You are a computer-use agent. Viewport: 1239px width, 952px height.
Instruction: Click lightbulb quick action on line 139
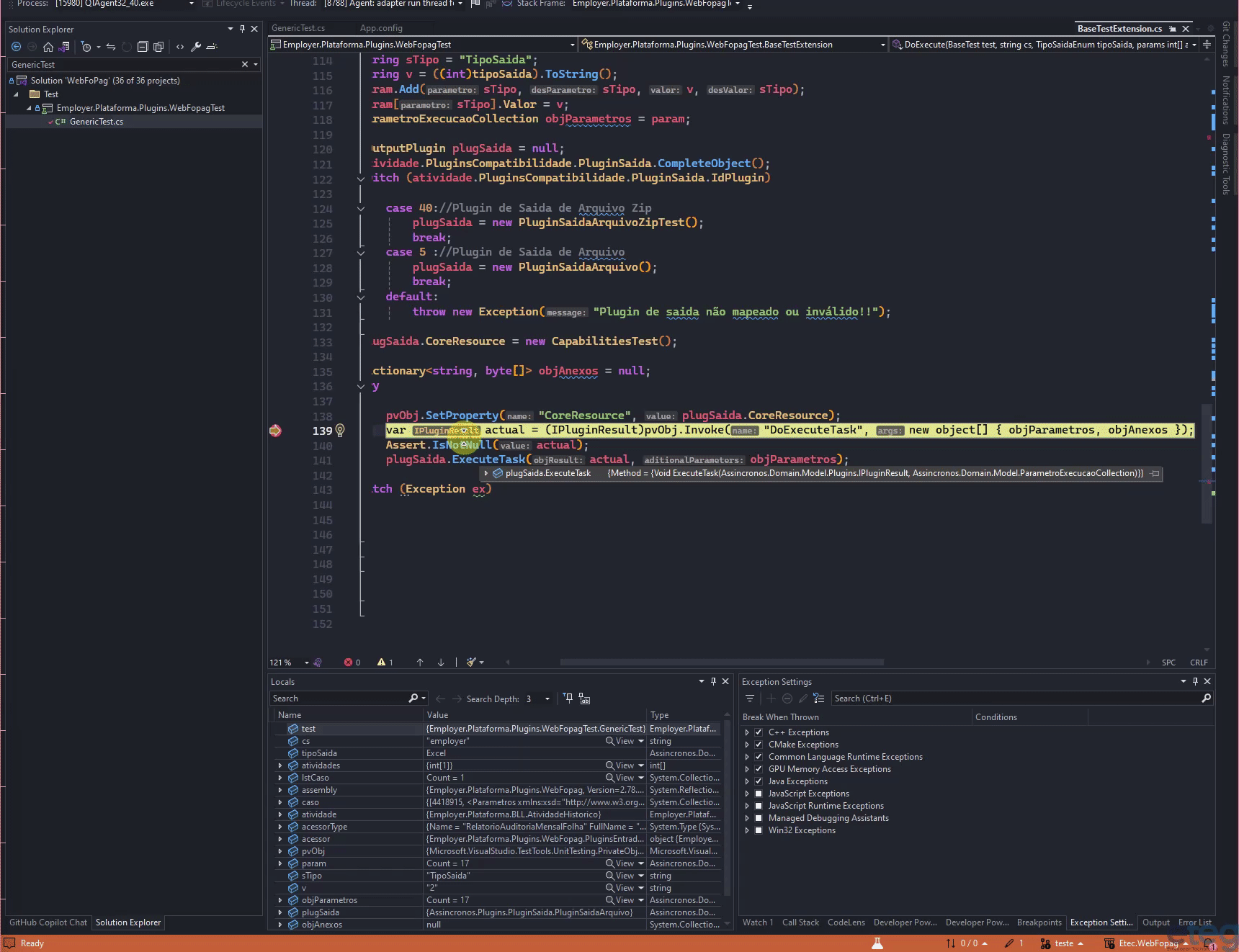[x=340, y=431]
